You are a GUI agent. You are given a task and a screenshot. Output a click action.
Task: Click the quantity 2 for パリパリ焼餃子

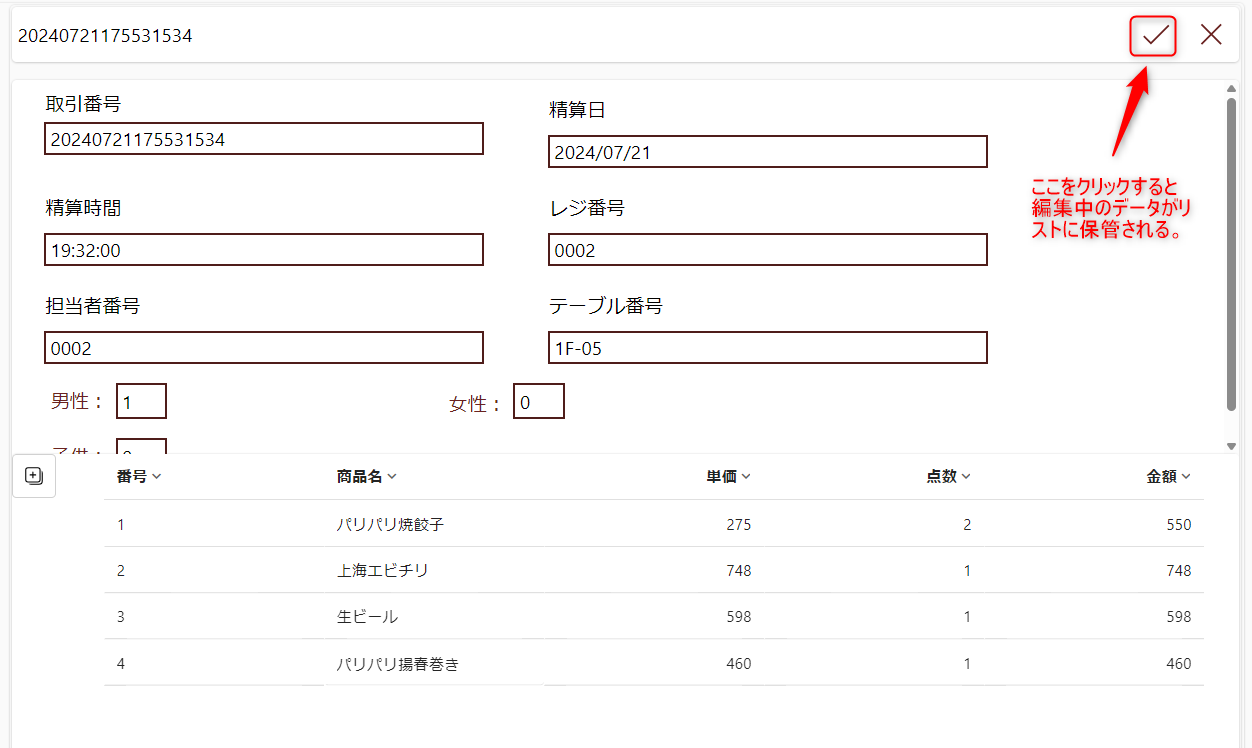[967, 524]
